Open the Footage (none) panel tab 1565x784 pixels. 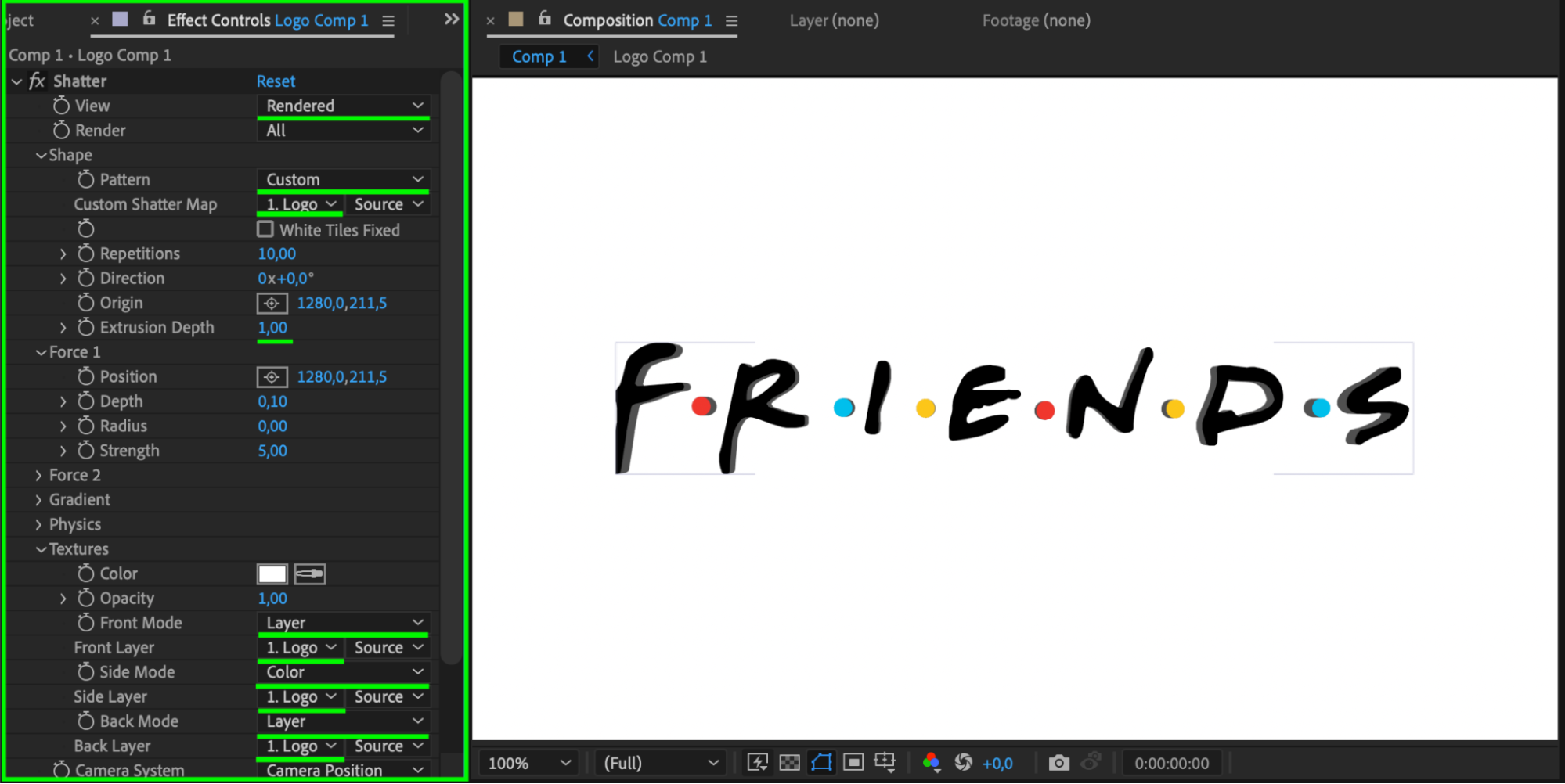pyautogui.click(x=1037, y=20)
